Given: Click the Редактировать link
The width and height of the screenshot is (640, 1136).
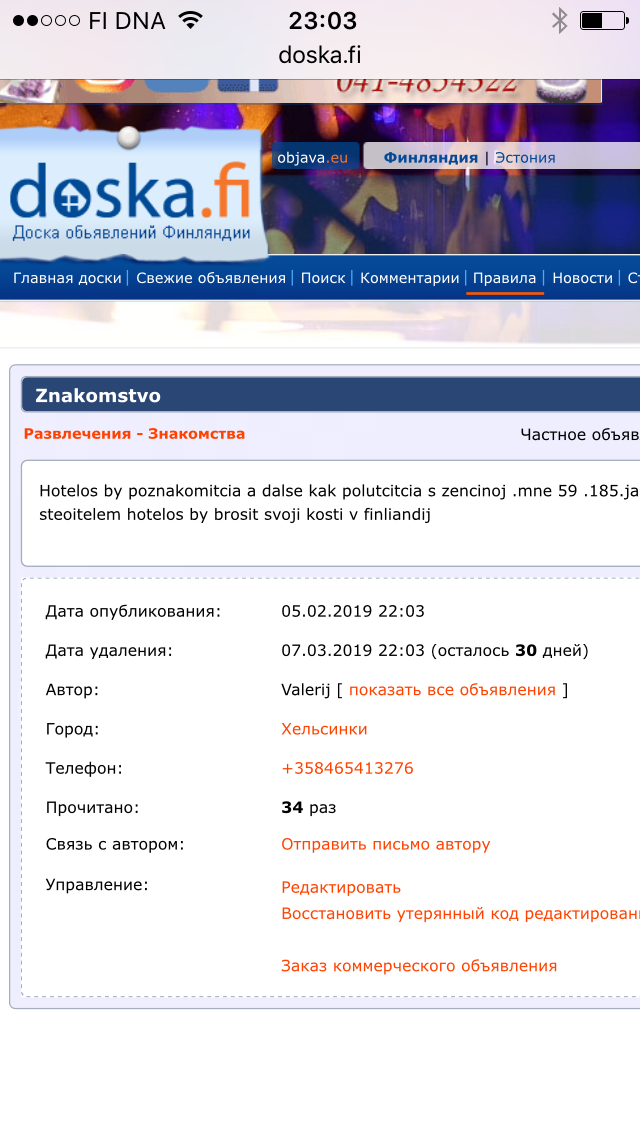Looking at the screenshot, I should [341, 887].
